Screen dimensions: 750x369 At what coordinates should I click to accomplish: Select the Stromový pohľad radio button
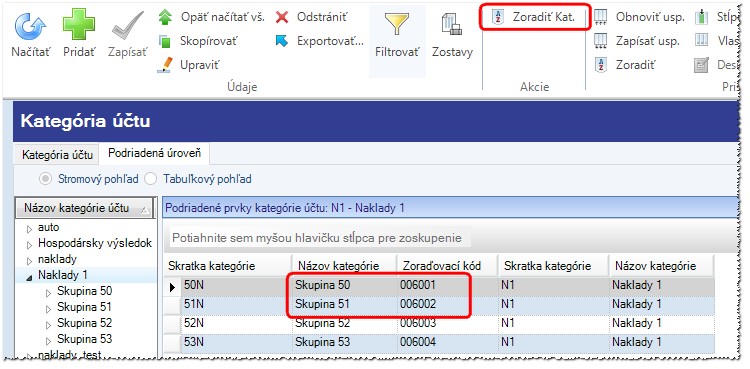(x=45, y=179)
